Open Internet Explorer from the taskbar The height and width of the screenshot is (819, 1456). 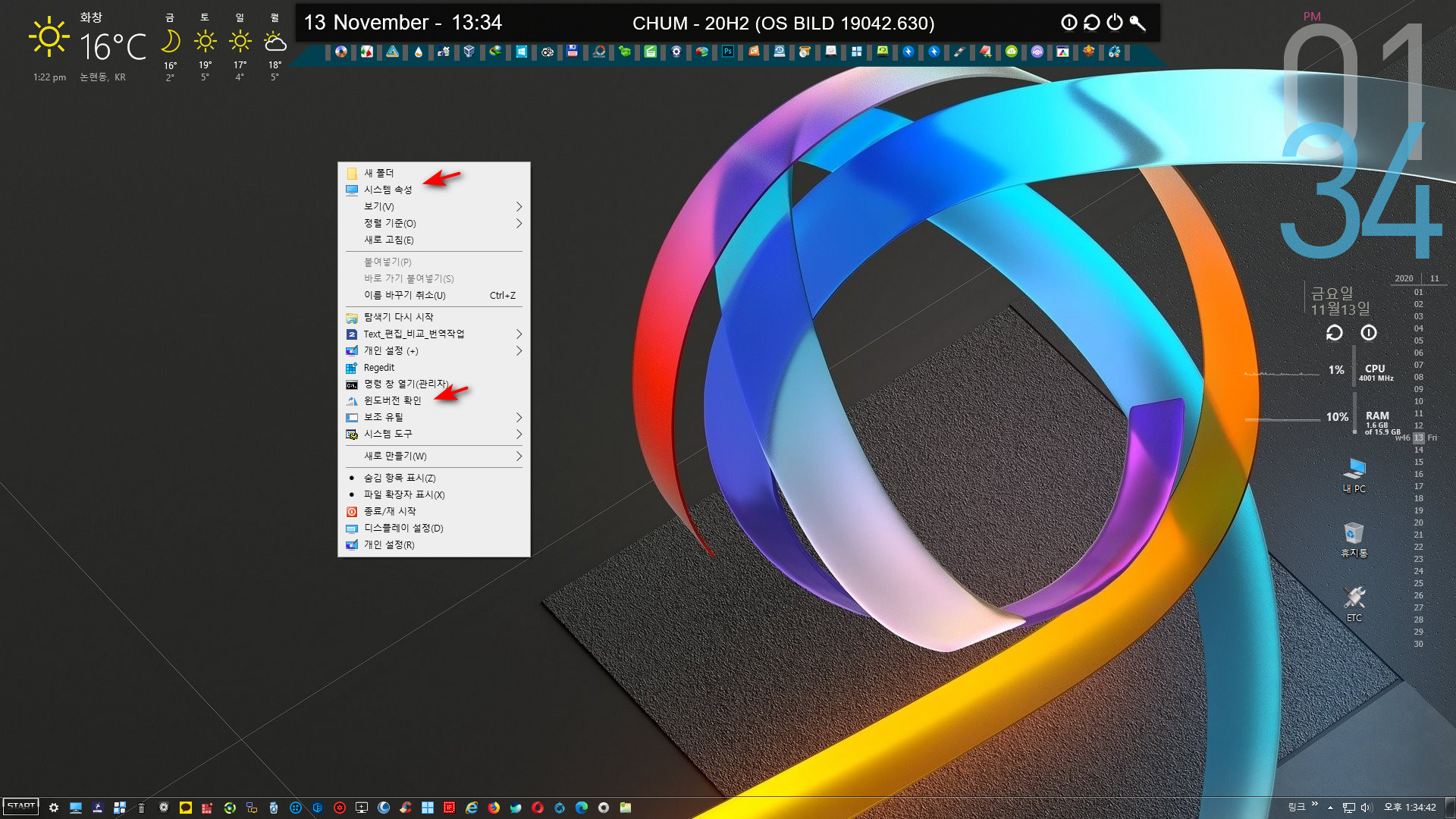tap(472, 808)
